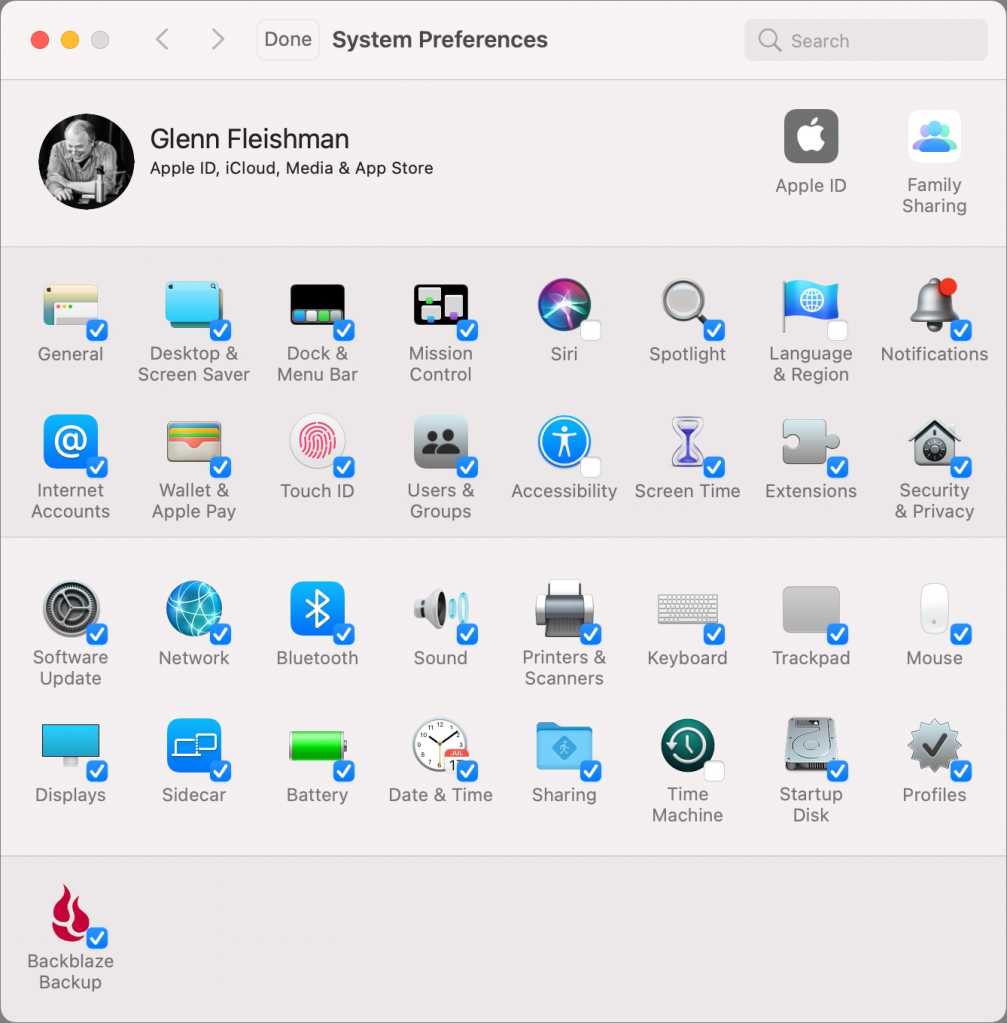Open the Notifications bell icon
This screenshot has width=1007, height=1023.
[x=934, y=305]
